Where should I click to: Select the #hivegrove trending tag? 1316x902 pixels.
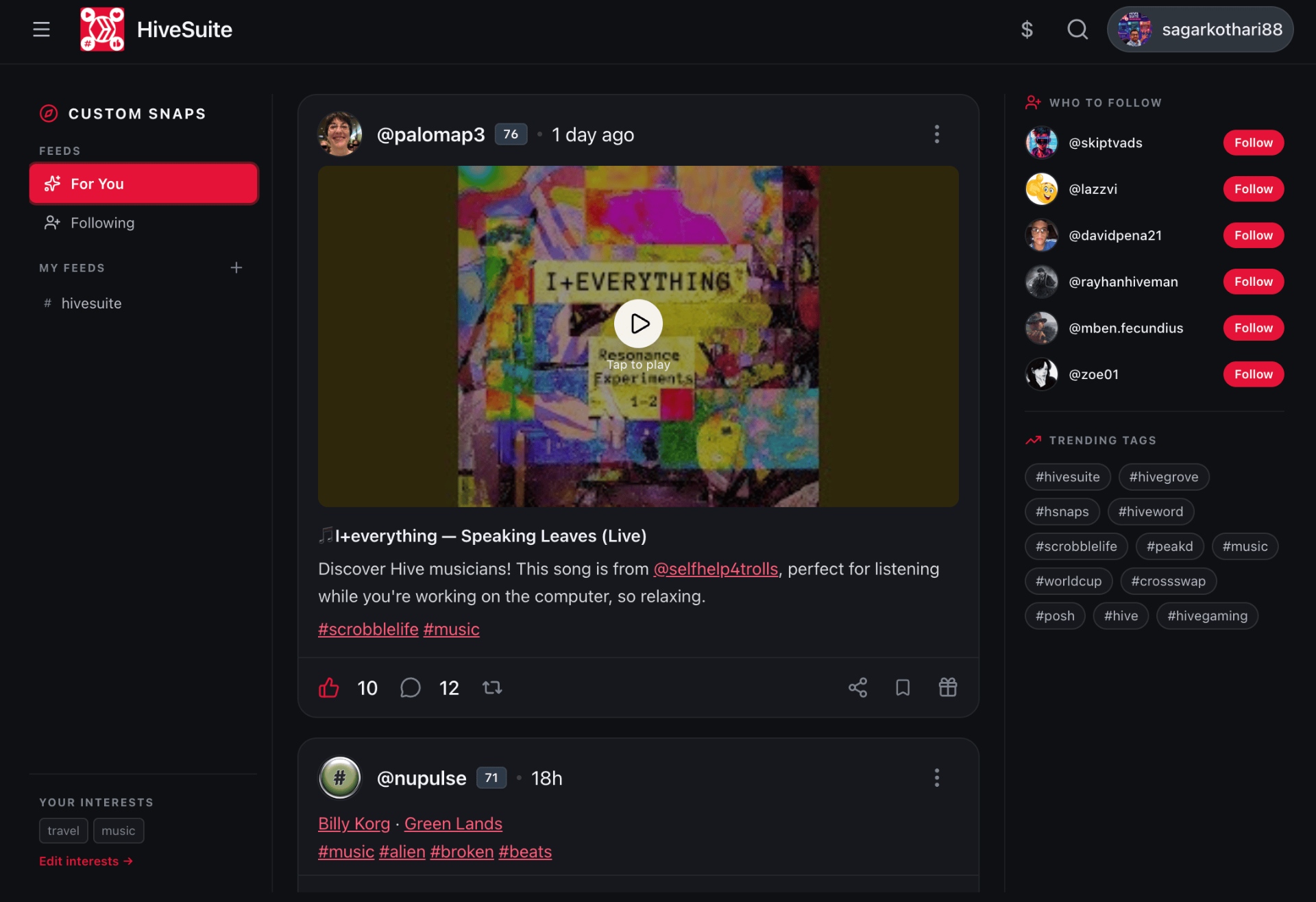pyautogui.click(x=1163, y=477)
